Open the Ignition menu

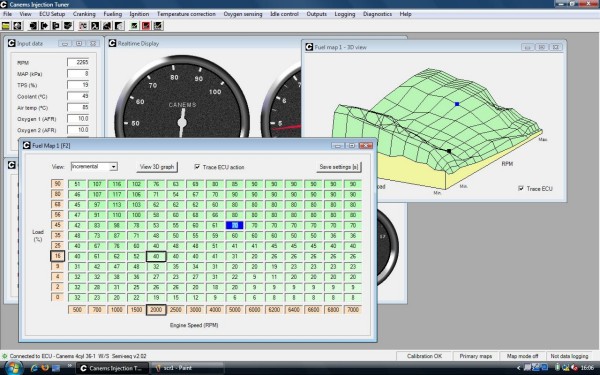click(x=139, y=14)
